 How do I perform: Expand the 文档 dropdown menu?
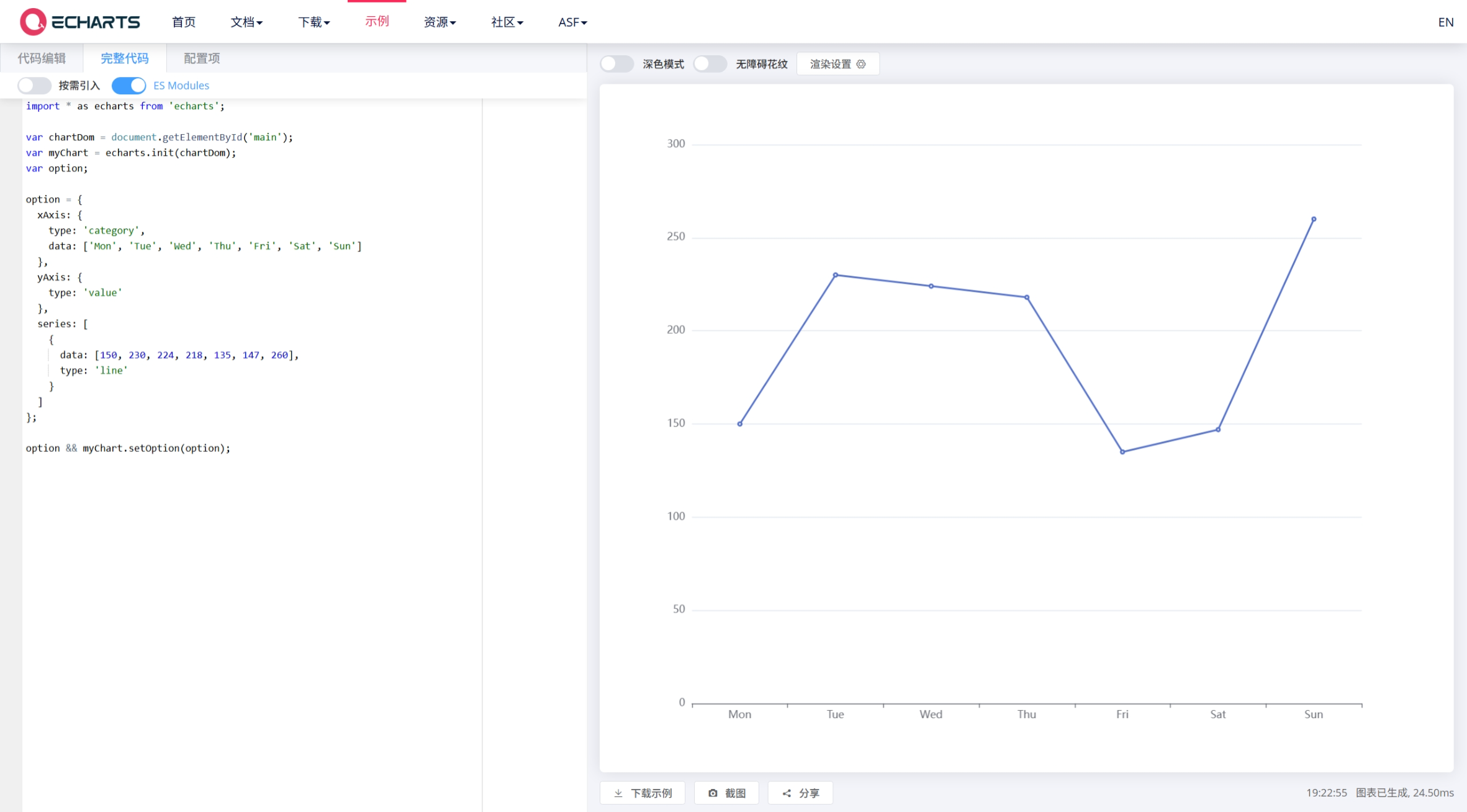(x=246, y=22)
